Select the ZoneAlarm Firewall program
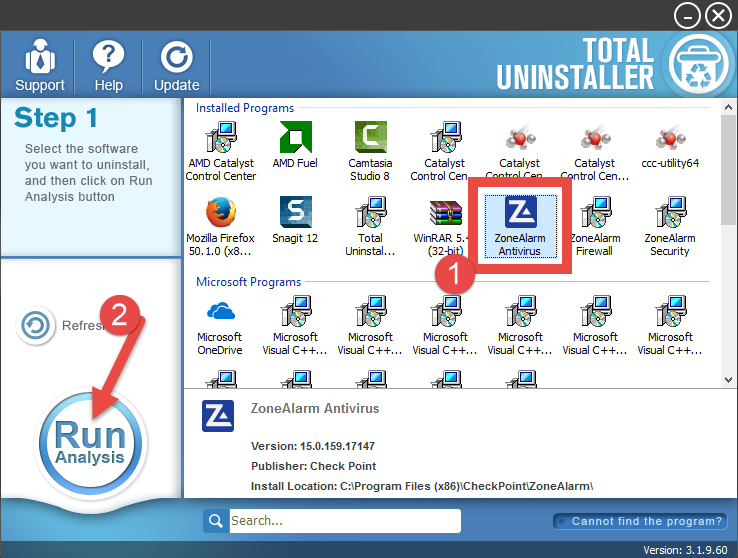Image resolution: width=738 pixels, height=558 pixels. (x=595, y=227)
